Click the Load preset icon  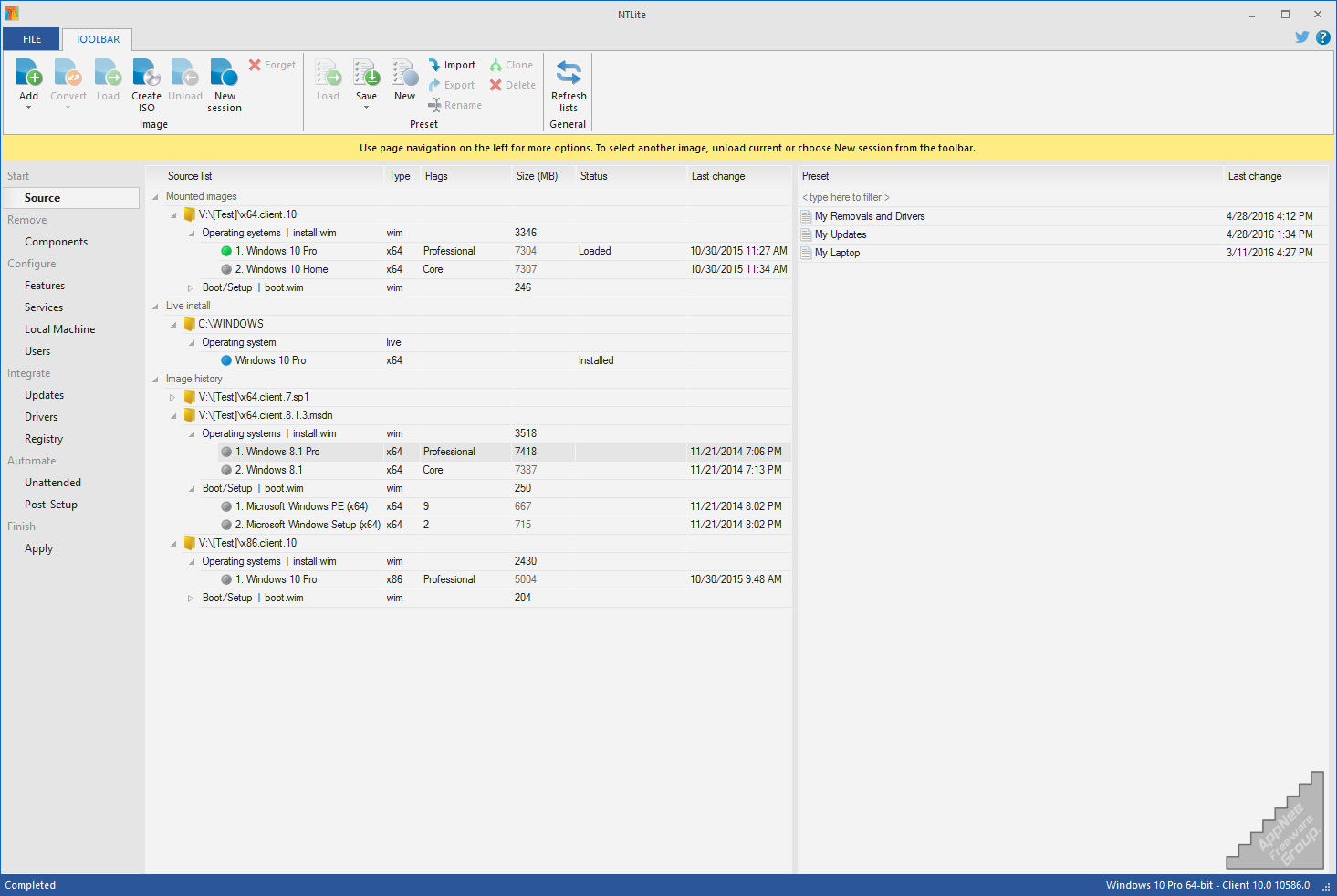[328, 73]
